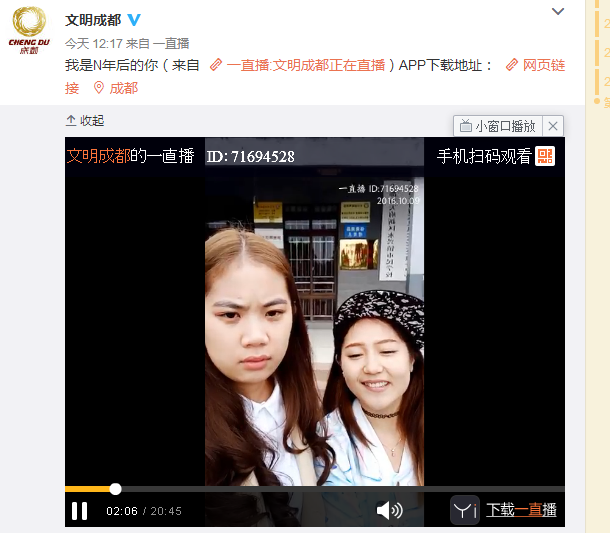Collapse the video with 收起
The image size is (610, 533).
coord(85,121)
